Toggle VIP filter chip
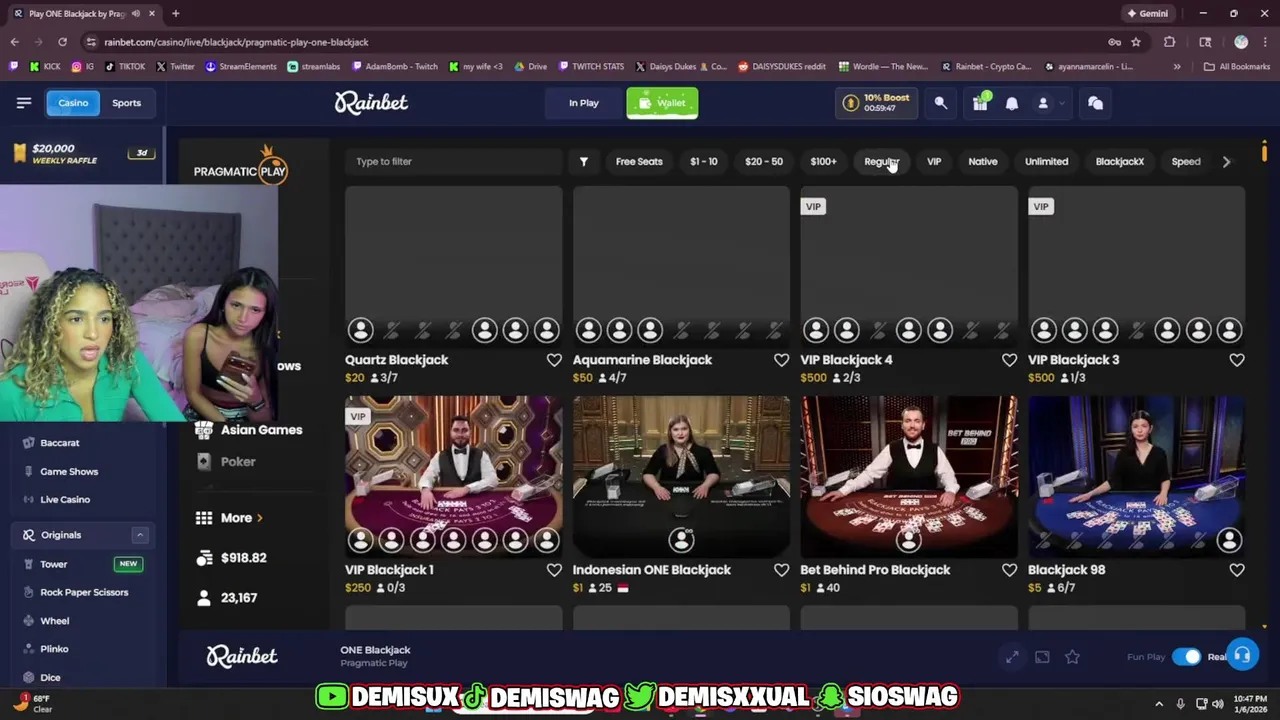Image resolution: width=1280 pixels, height=720 pixels. [934, 161]
